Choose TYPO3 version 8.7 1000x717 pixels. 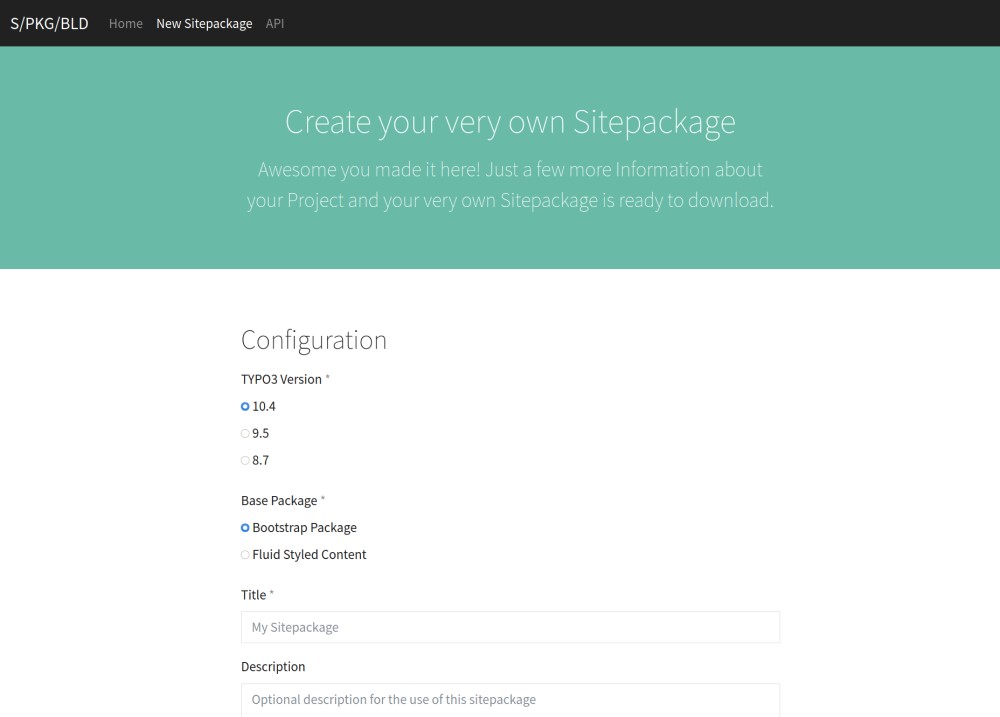tap(245, 460)
